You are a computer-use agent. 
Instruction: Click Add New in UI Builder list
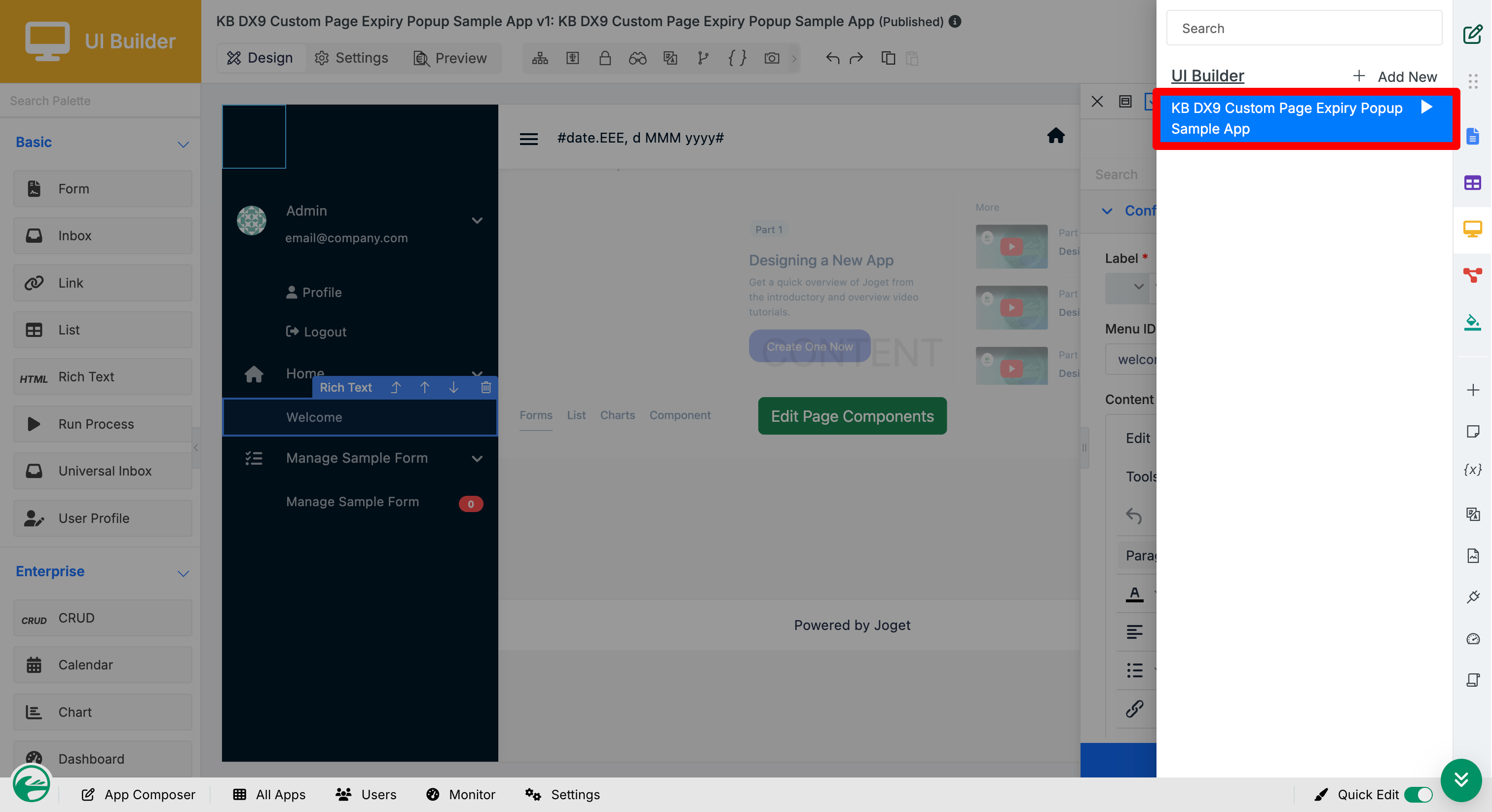[1395, 76]
